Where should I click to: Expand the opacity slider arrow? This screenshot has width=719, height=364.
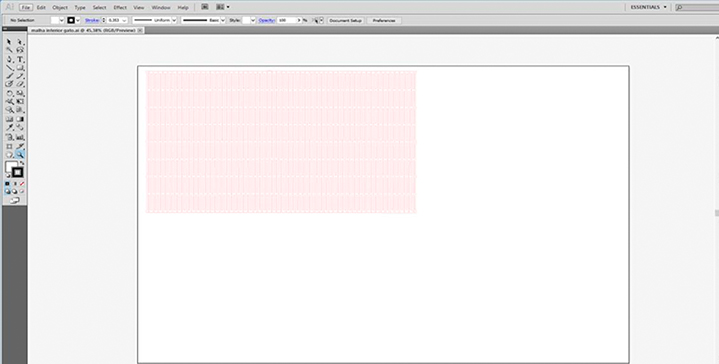pos(299,21)
